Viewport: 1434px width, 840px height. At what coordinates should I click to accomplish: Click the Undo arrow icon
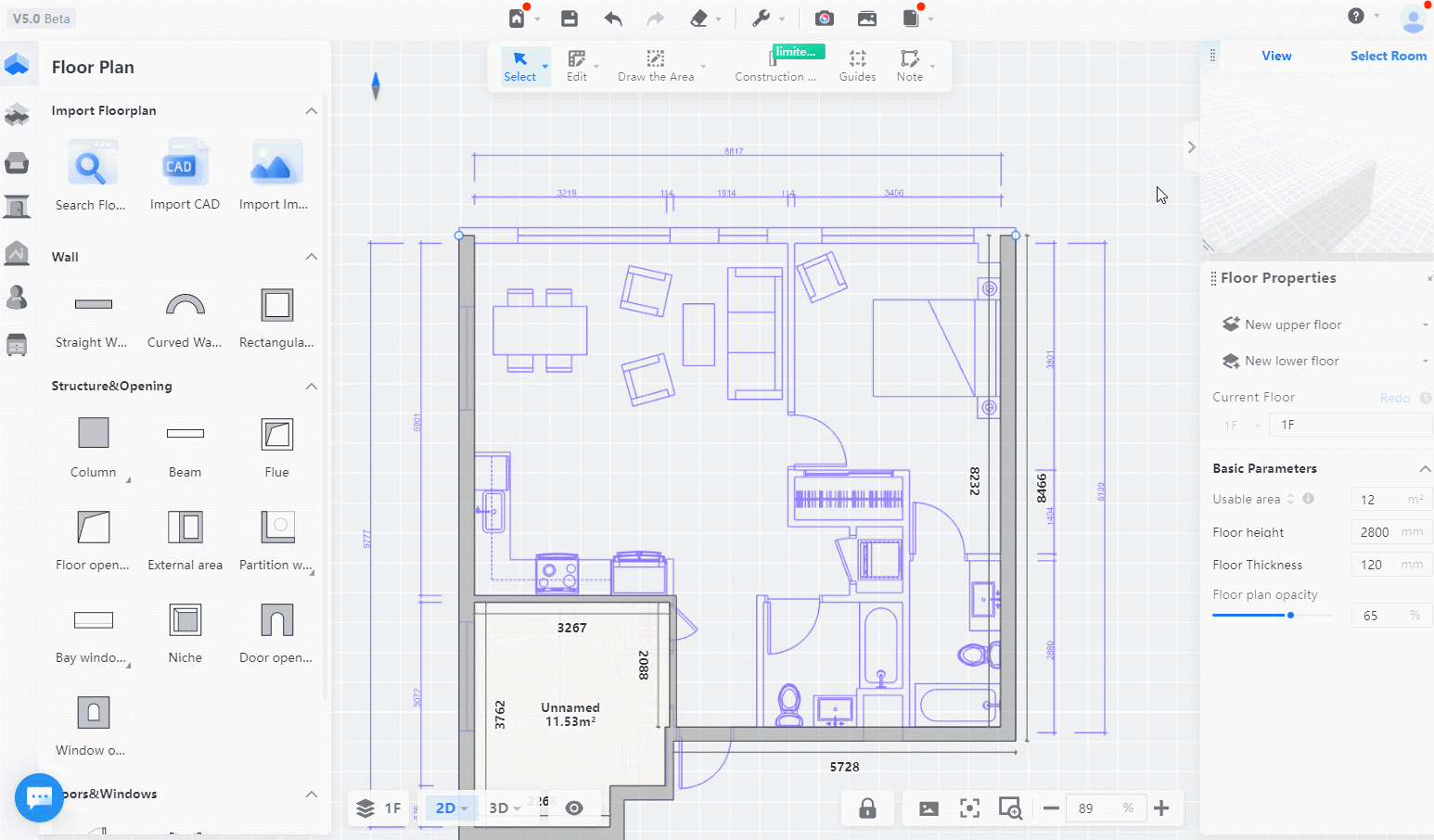pos(613,19)
